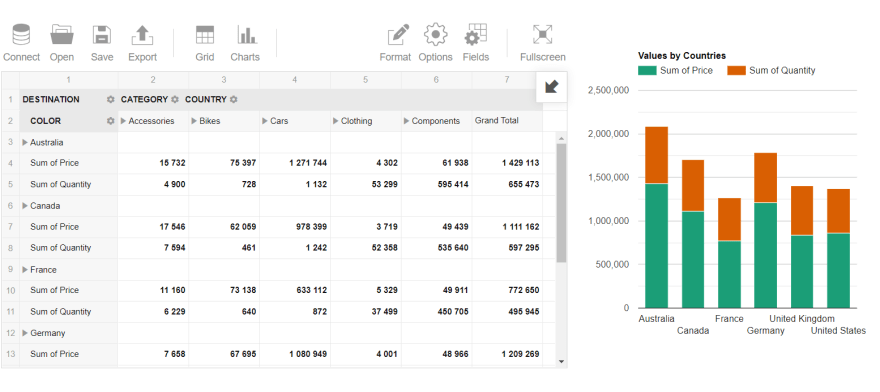Click the Values by Countries chart title

[x=682, y=56]
